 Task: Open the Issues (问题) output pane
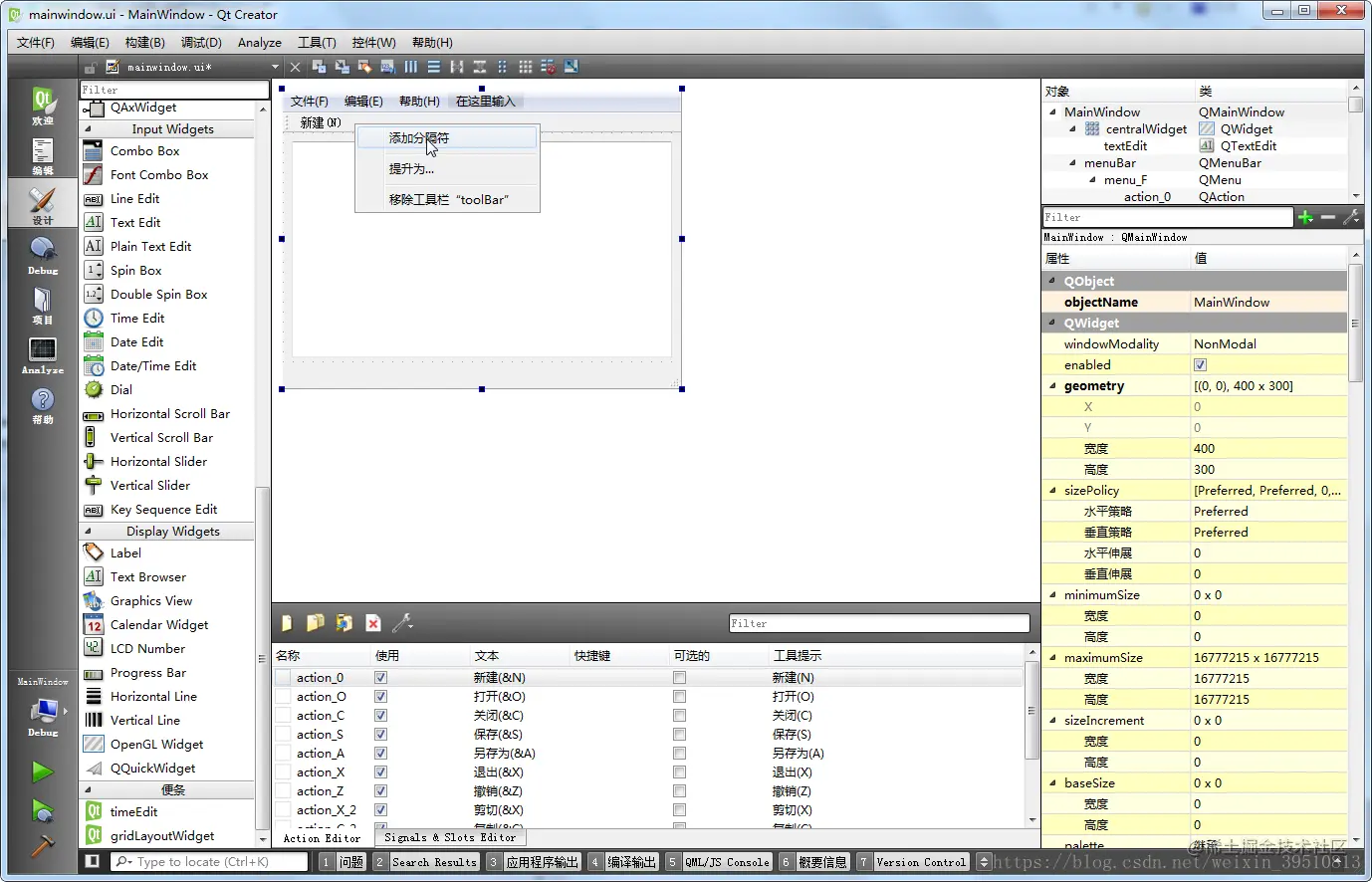[343, 862]
